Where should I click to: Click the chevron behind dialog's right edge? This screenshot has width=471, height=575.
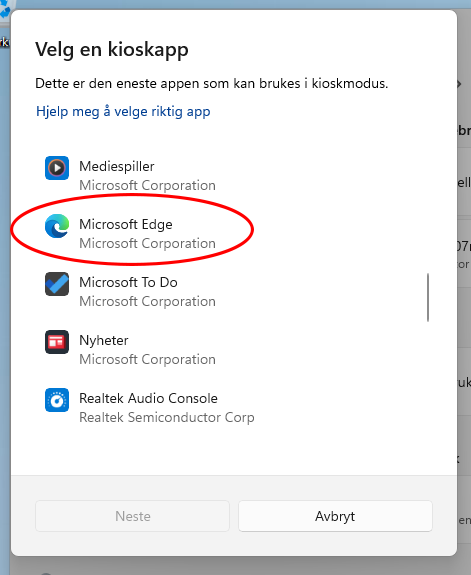tap(459, 84)
